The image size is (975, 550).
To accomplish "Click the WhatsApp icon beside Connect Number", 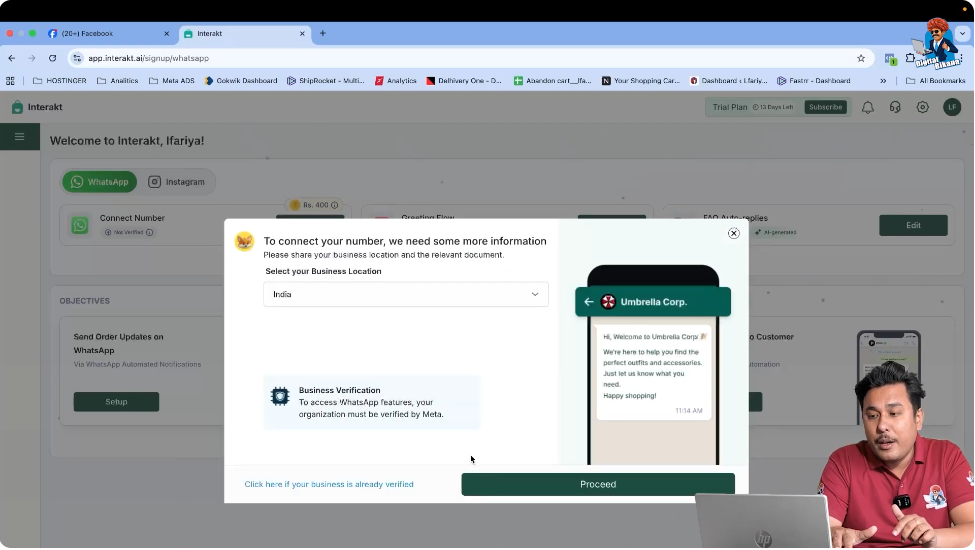I will tap(80, 225).
